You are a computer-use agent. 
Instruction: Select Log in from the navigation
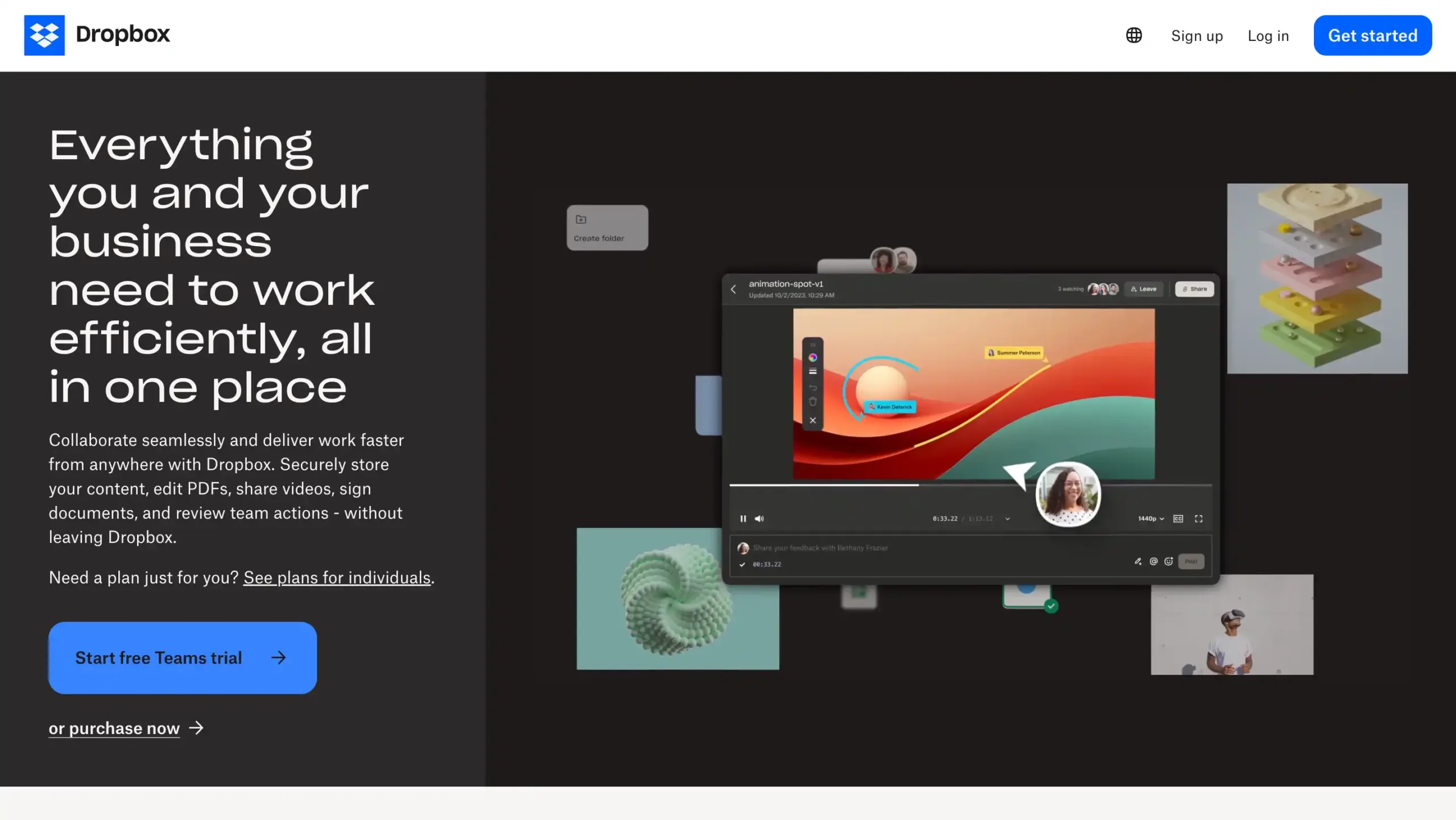1268,35
